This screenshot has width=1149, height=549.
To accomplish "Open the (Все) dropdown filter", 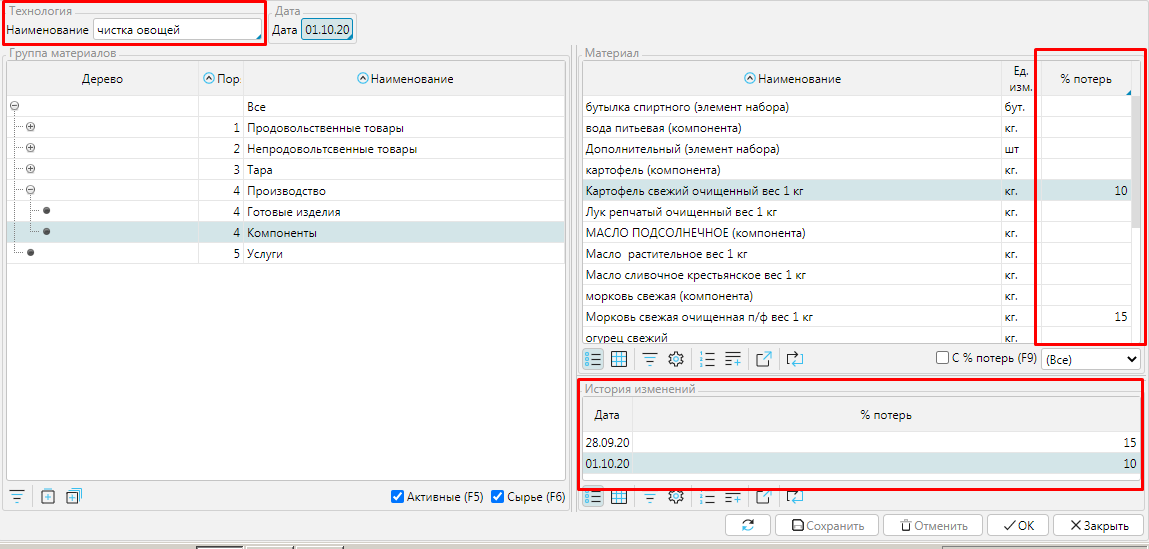I will 1091,358.
